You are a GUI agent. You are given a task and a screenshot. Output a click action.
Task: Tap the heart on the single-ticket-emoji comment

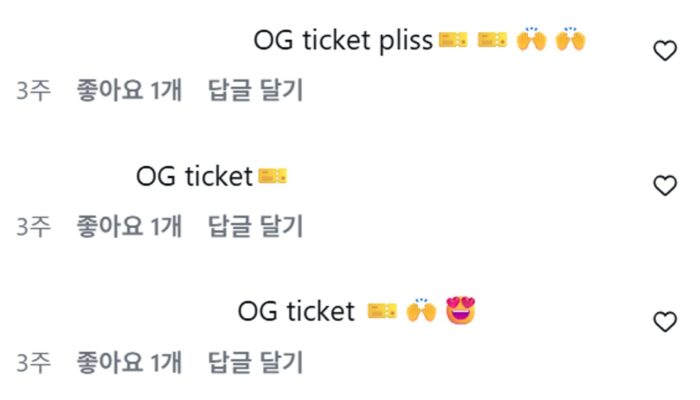click(665, 186)
